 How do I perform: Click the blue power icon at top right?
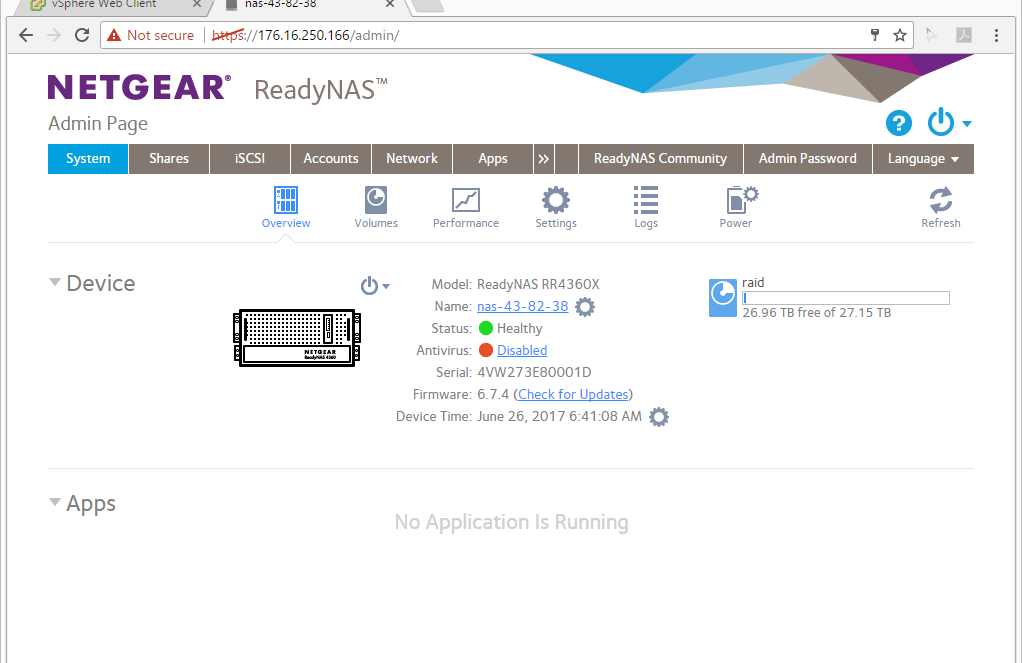click(941, 123)
